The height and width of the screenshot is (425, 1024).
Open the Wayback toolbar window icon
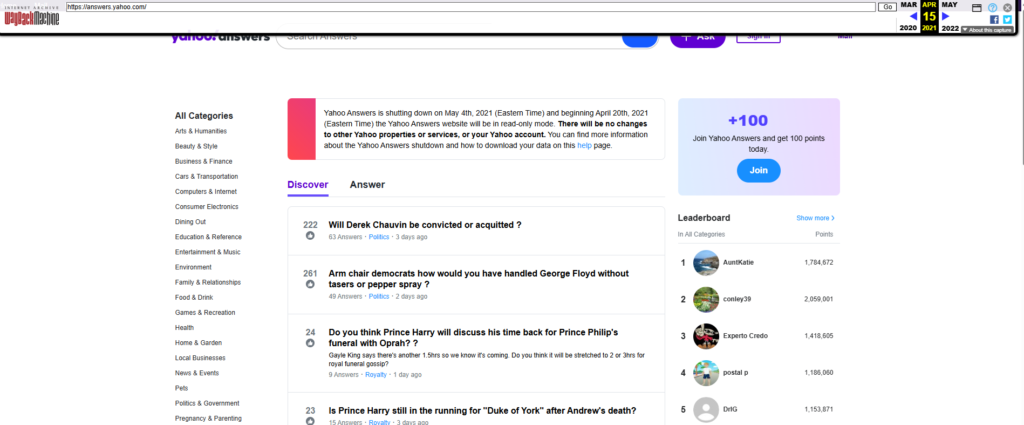point(977,8)
